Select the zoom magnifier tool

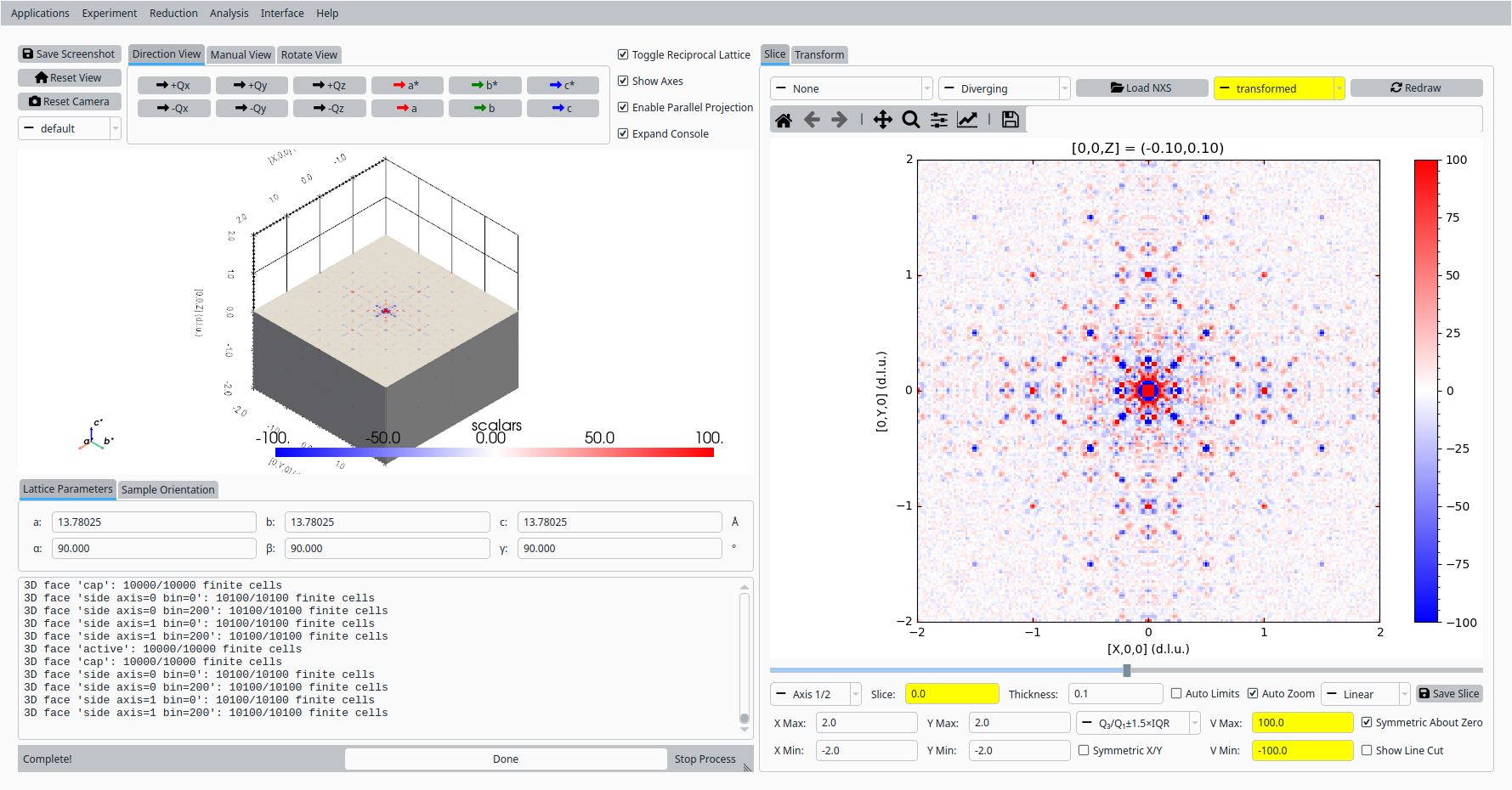point(911,120)
